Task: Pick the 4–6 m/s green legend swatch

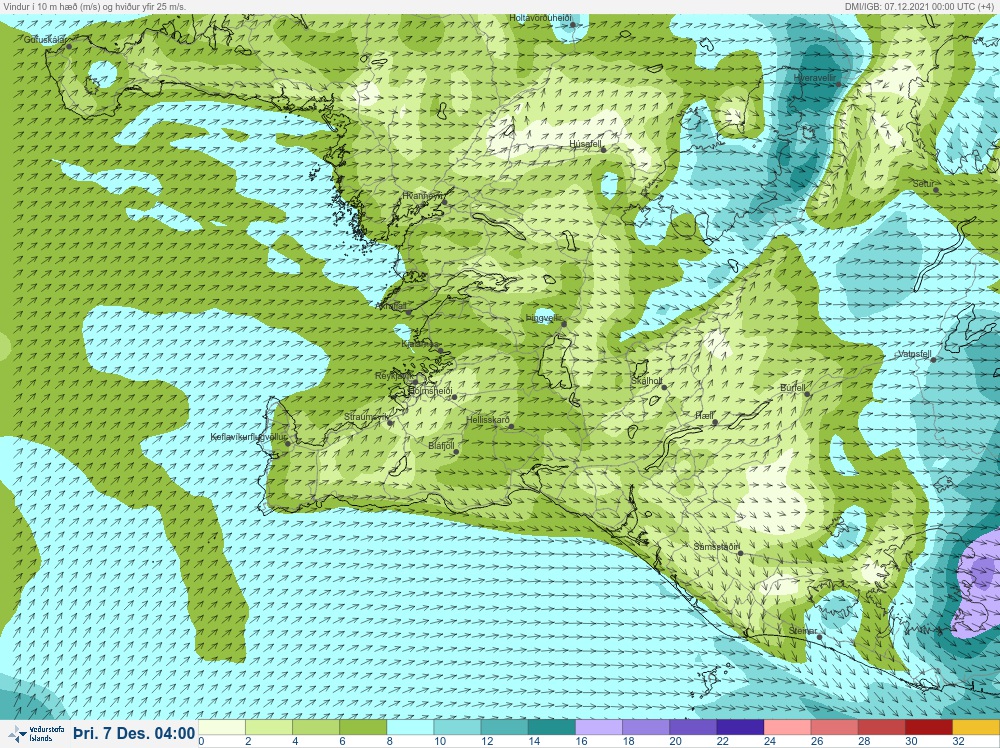Action: pyautogui.click(x=316, y=728)
